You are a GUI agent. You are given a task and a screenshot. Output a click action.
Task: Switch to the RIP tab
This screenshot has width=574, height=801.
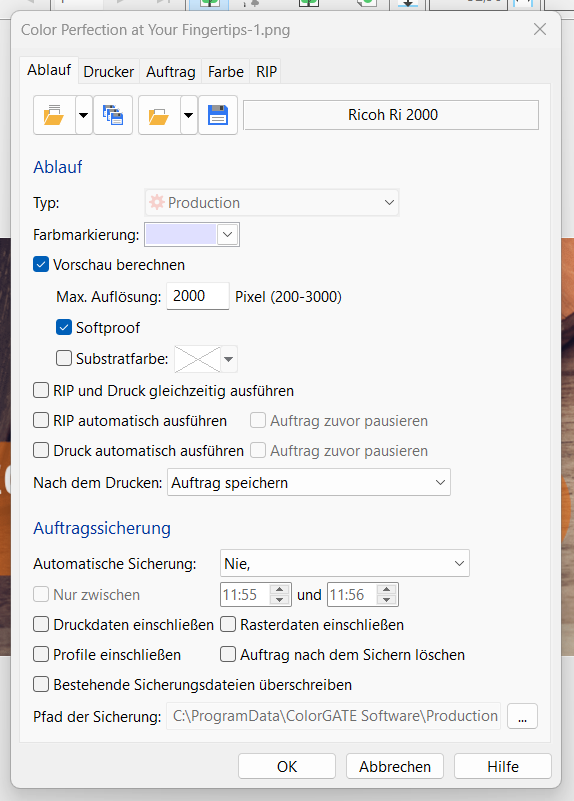(x=267, y=72)
